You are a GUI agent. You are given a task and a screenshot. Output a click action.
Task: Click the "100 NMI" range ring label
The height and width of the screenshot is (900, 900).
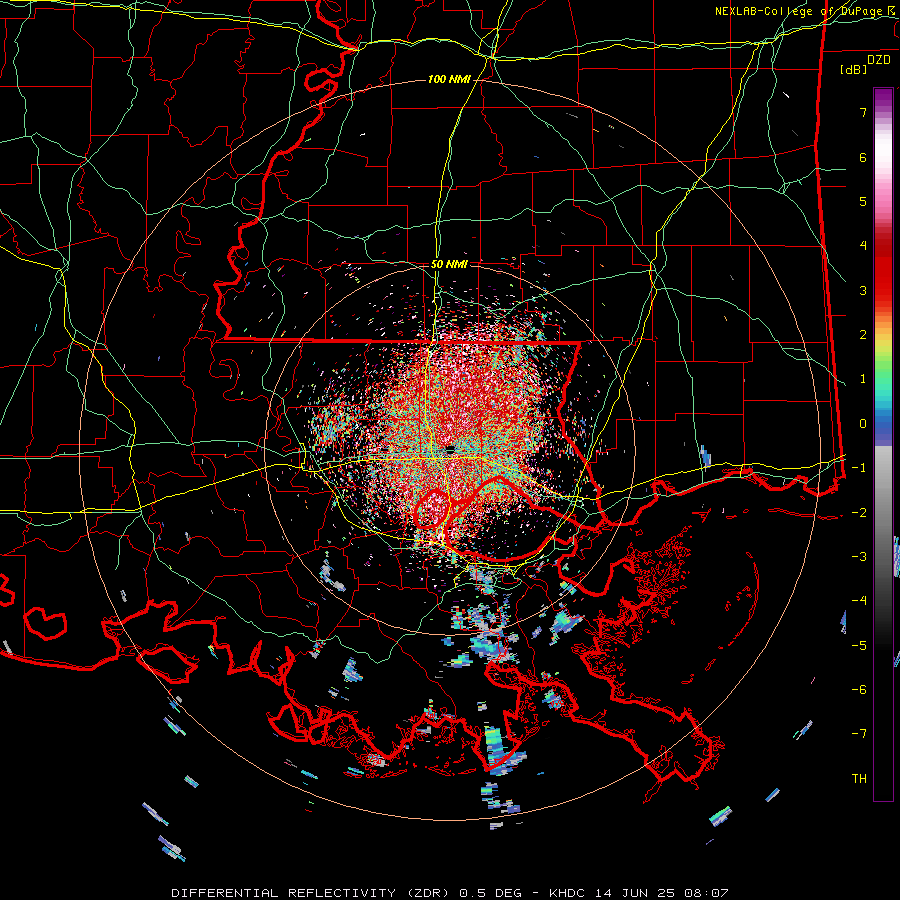pyautogui.click(x=449, y=79)
